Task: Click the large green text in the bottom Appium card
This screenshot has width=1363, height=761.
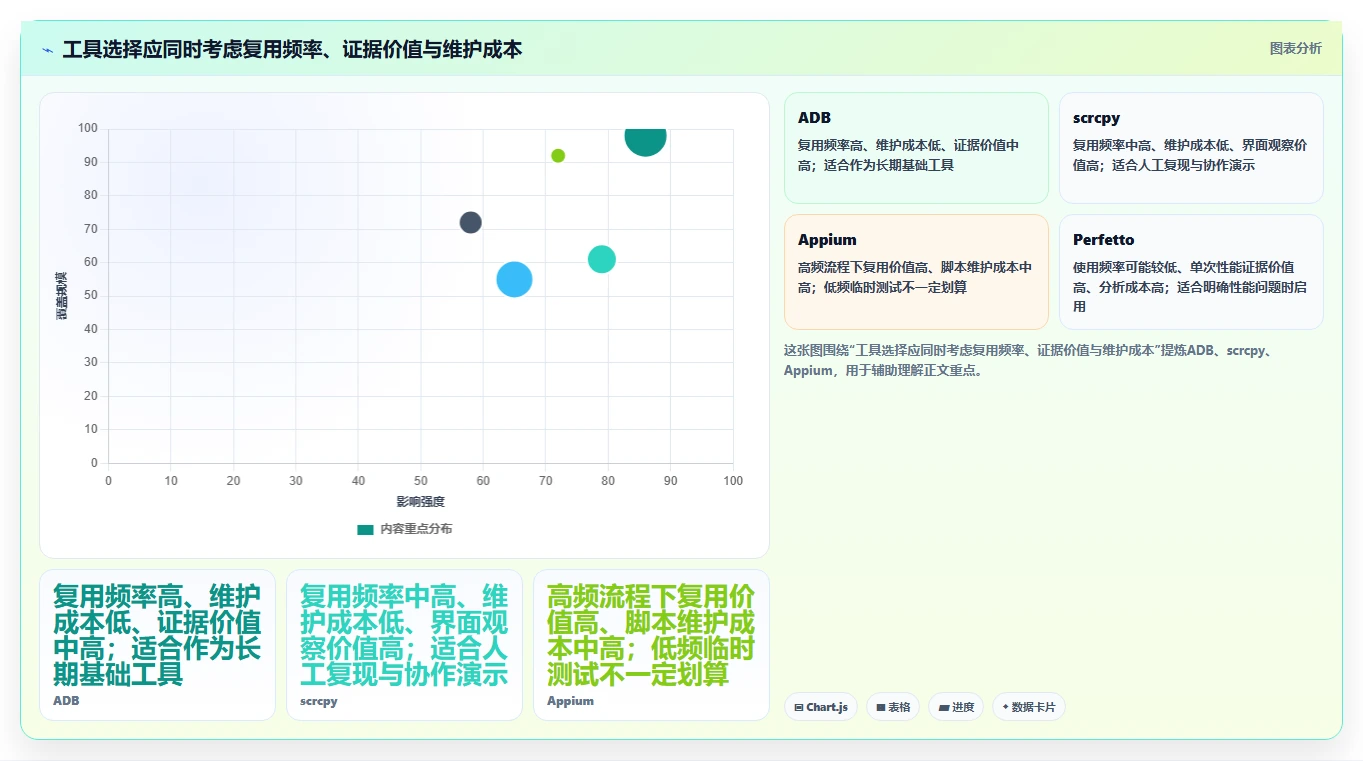Action: (651, 635)
